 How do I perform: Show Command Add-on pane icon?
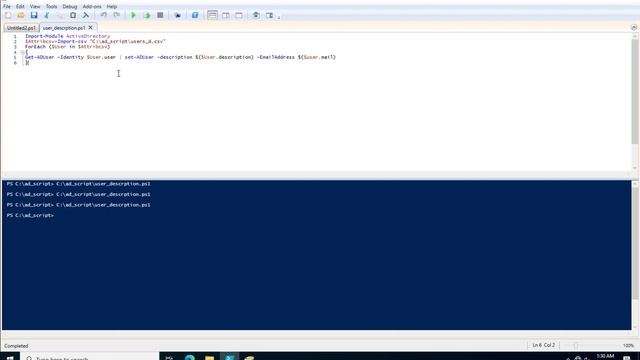269,15
